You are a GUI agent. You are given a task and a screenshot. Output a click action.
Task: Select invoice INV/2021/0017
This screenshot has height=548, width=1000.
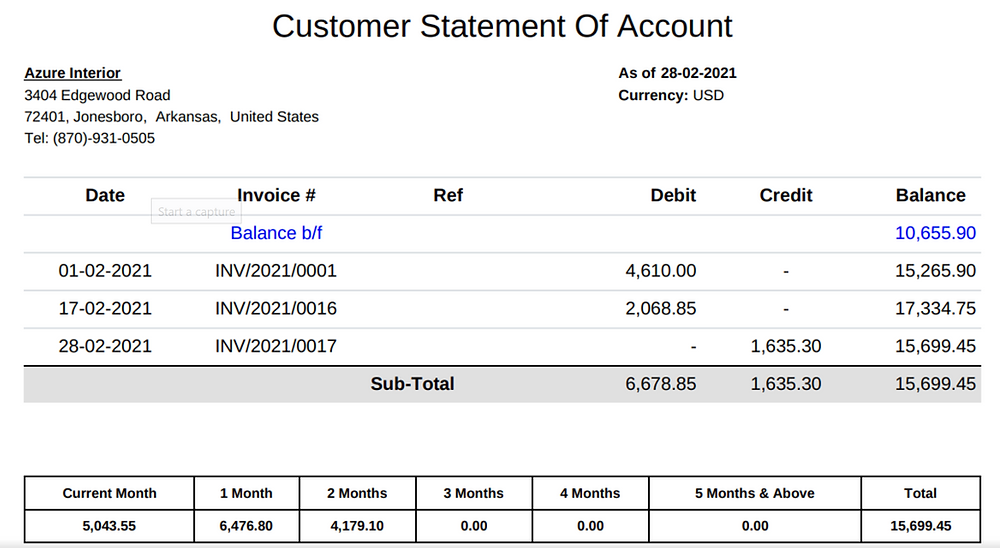(x=276, y=347)
